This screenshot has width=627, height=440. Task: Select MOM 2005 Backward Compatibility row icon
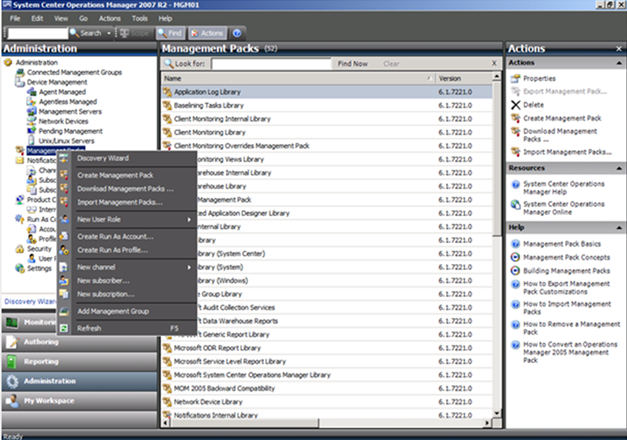167,388
